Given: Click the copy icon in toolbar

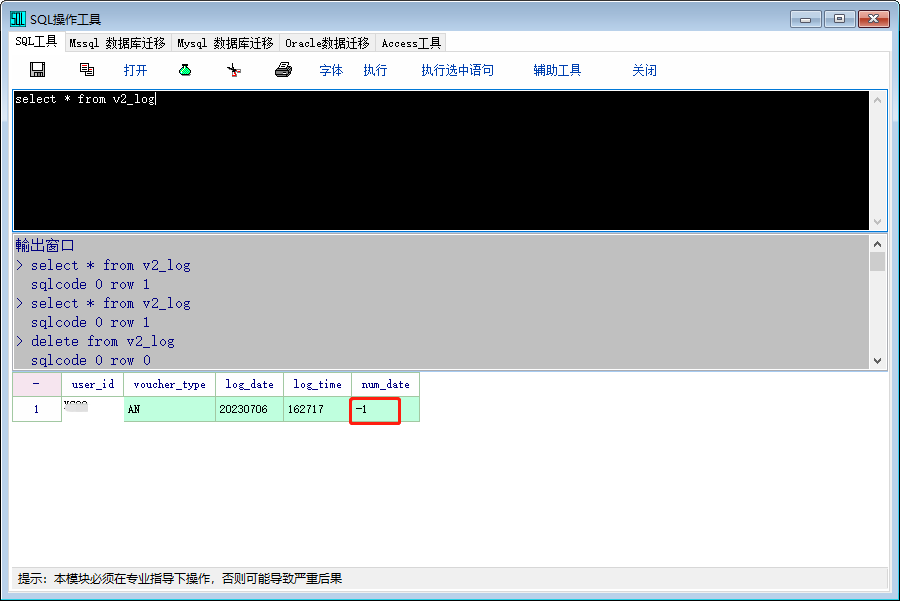Looking at the screenshot, I should point(87,70).
